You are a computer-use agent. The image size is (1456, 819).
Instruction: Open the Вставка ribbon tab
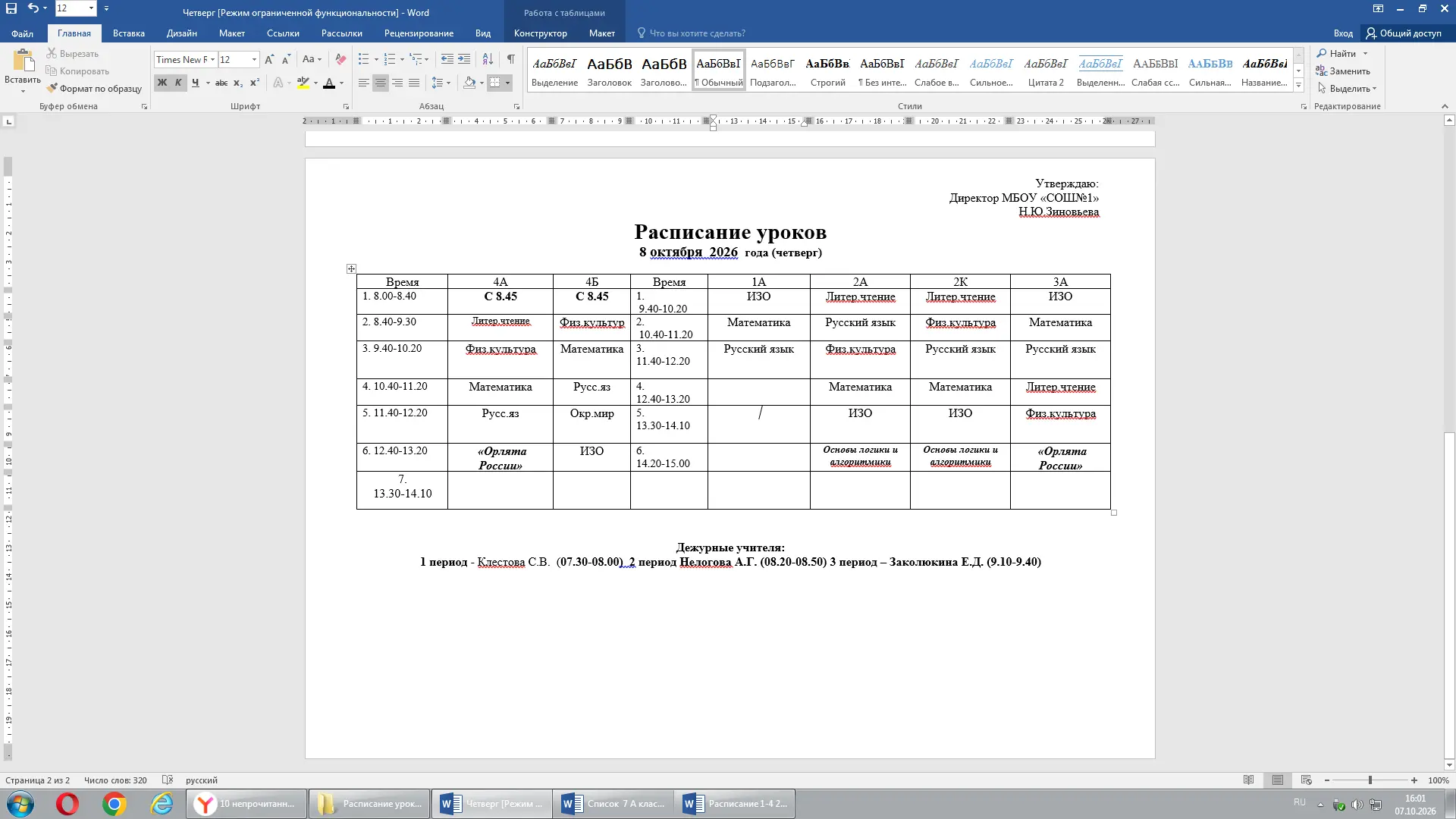128,33
